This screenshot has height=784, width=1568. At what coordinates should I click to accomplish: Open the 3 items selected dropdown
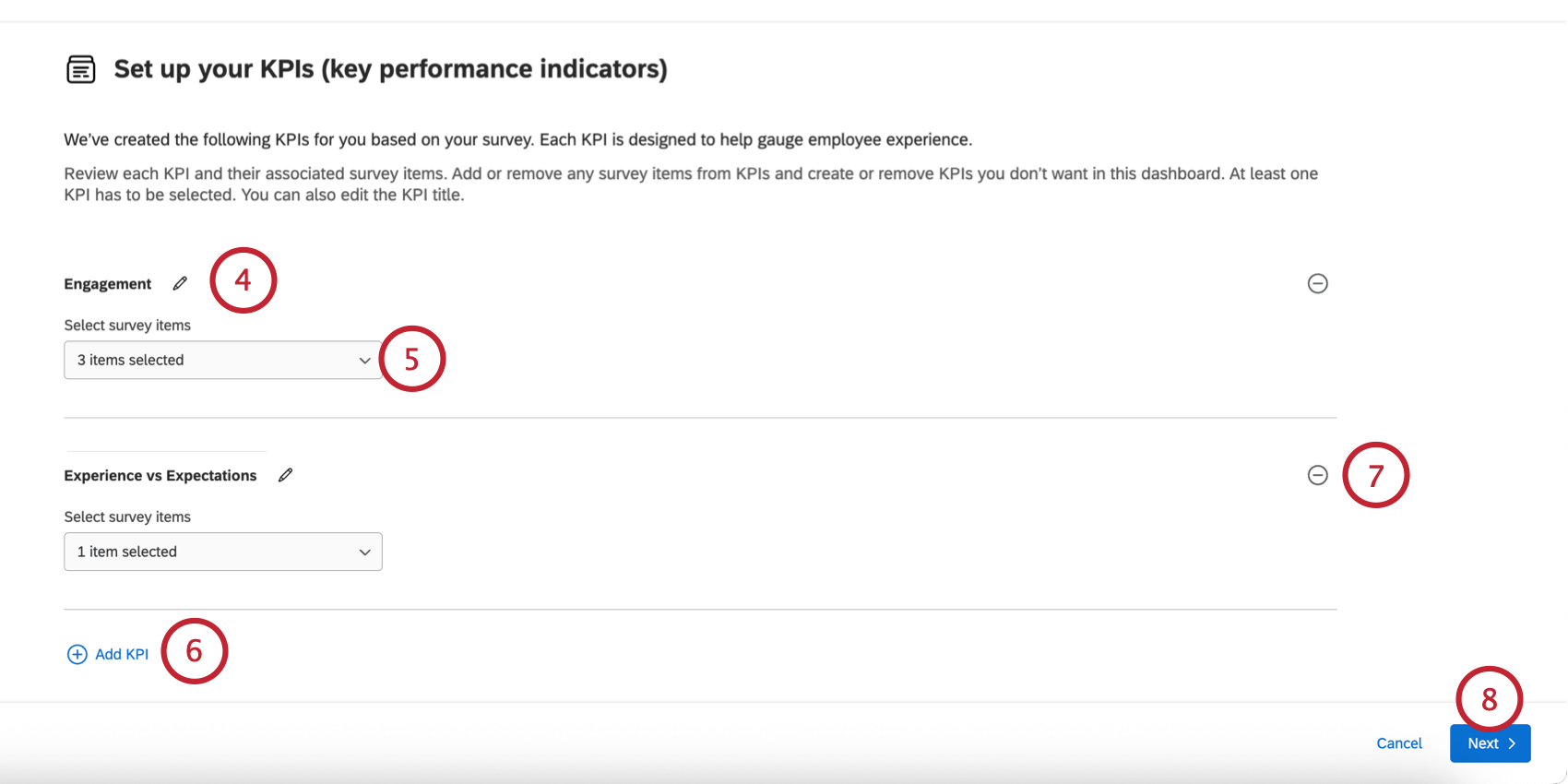coord(222,360)
